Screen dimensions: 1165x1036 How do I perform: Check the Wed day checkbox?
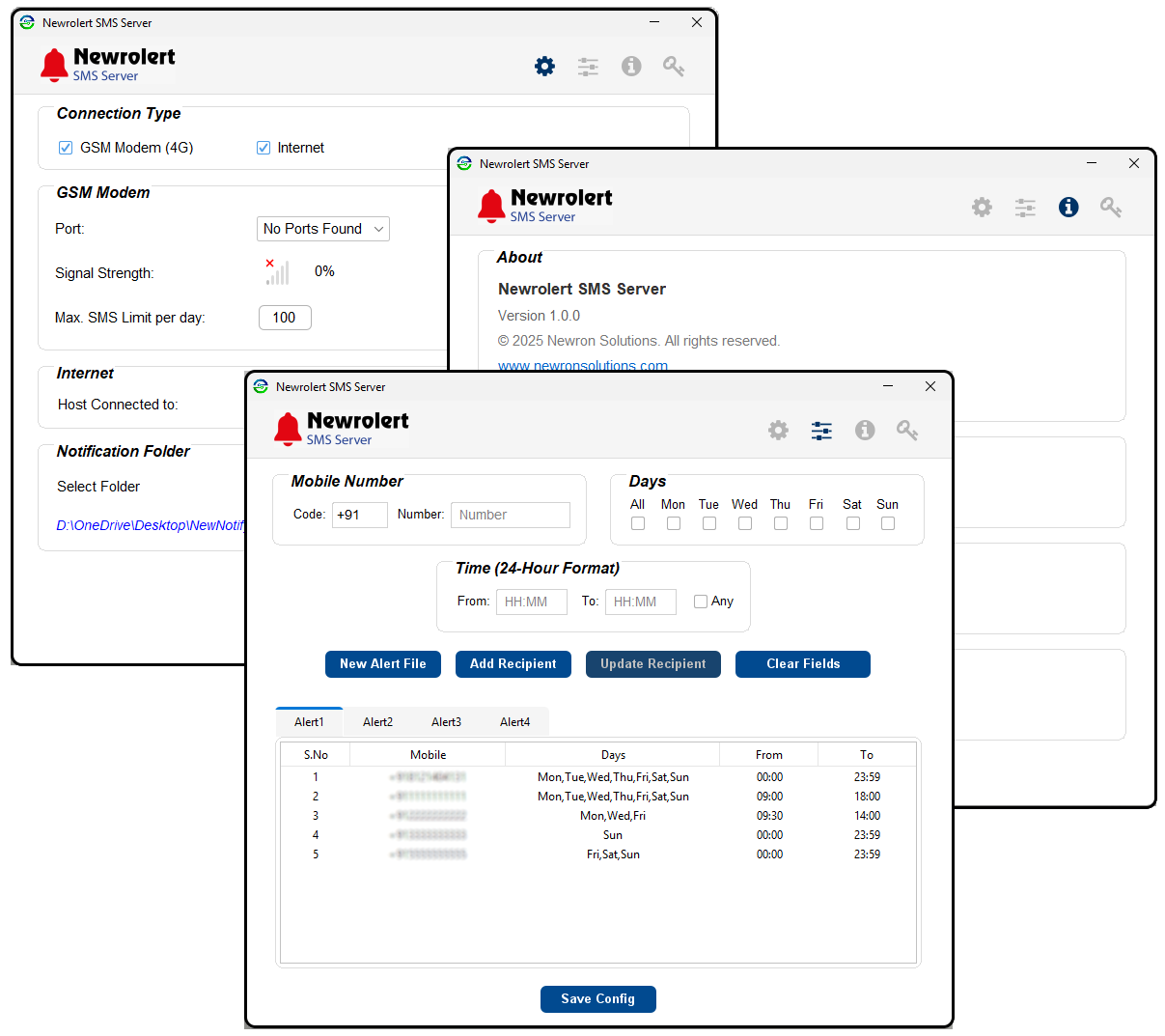point(745,523)
